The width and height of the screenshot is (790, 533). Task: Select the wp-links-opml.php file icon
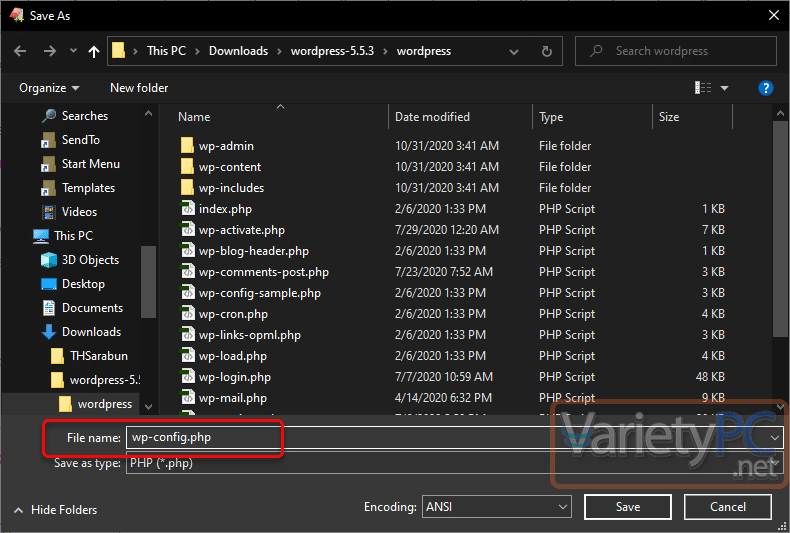187,335
